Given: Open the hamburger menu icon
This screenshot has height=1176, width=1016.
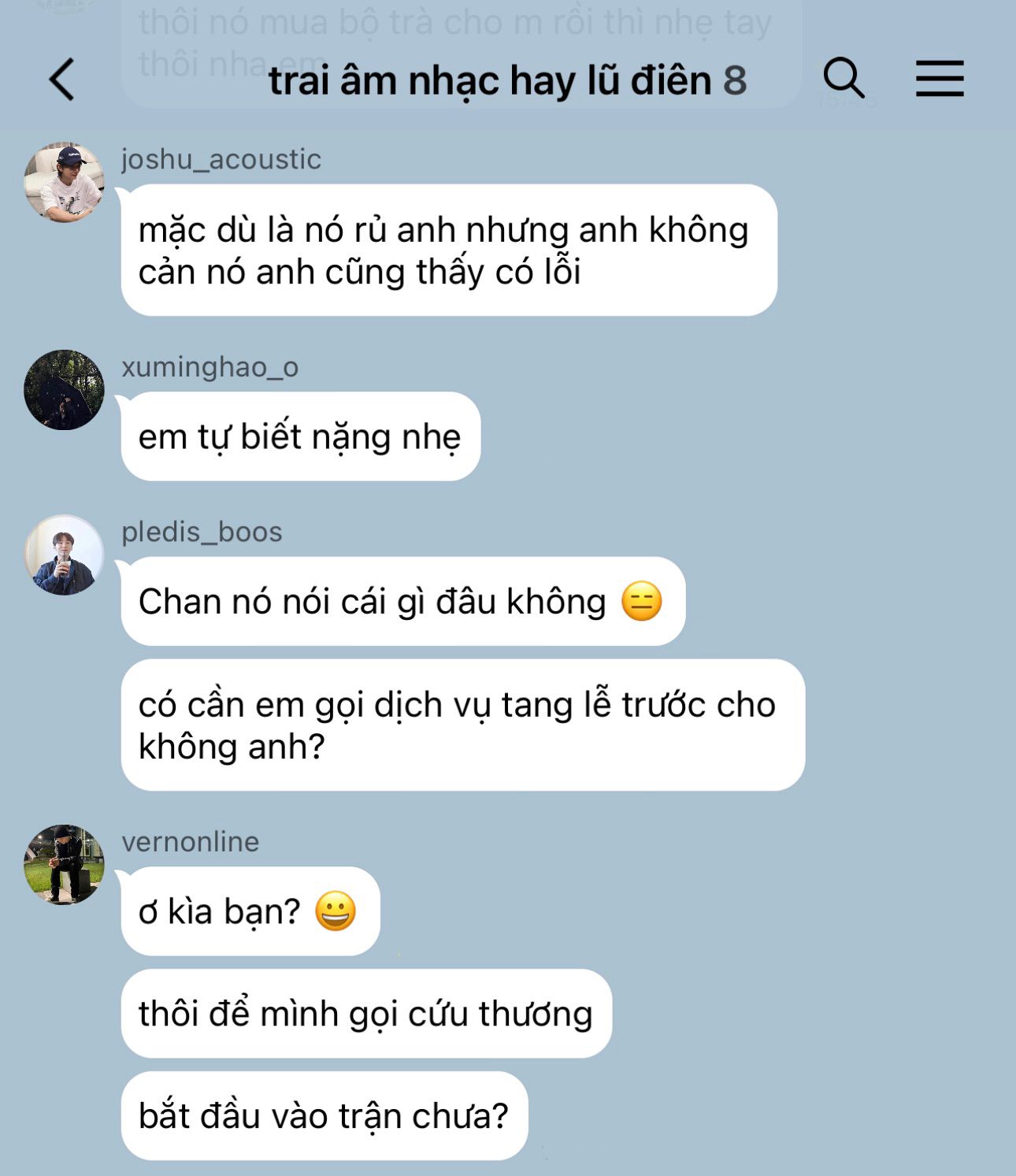Looking at the screenshot, I should coord(940,79).
